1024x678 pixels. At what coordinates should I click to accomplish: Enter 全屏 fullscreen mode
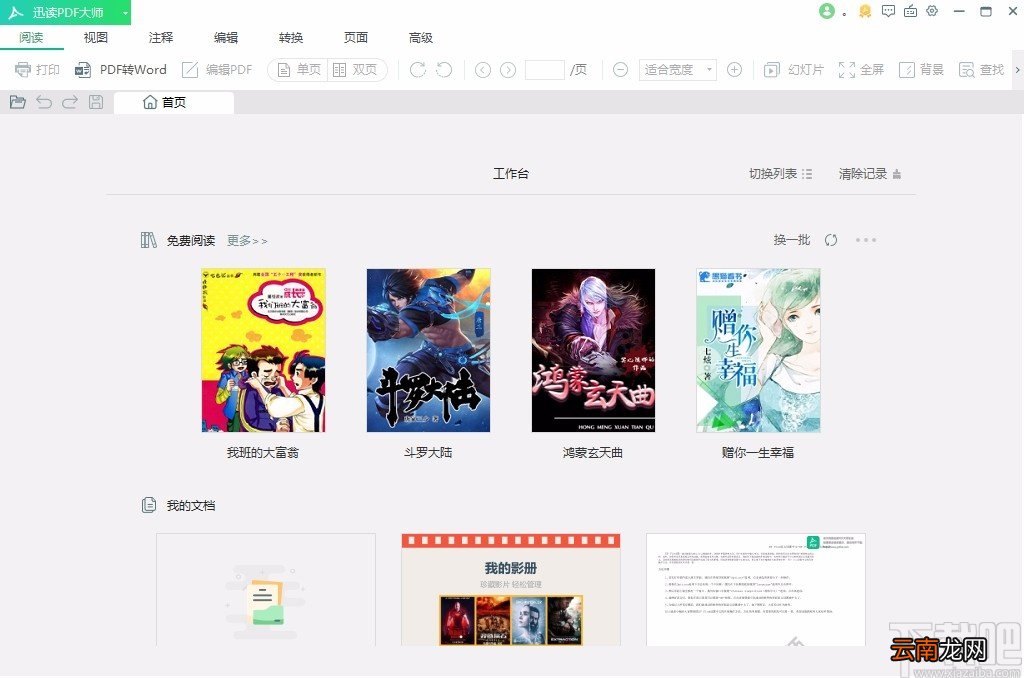[x=861, y=69]
